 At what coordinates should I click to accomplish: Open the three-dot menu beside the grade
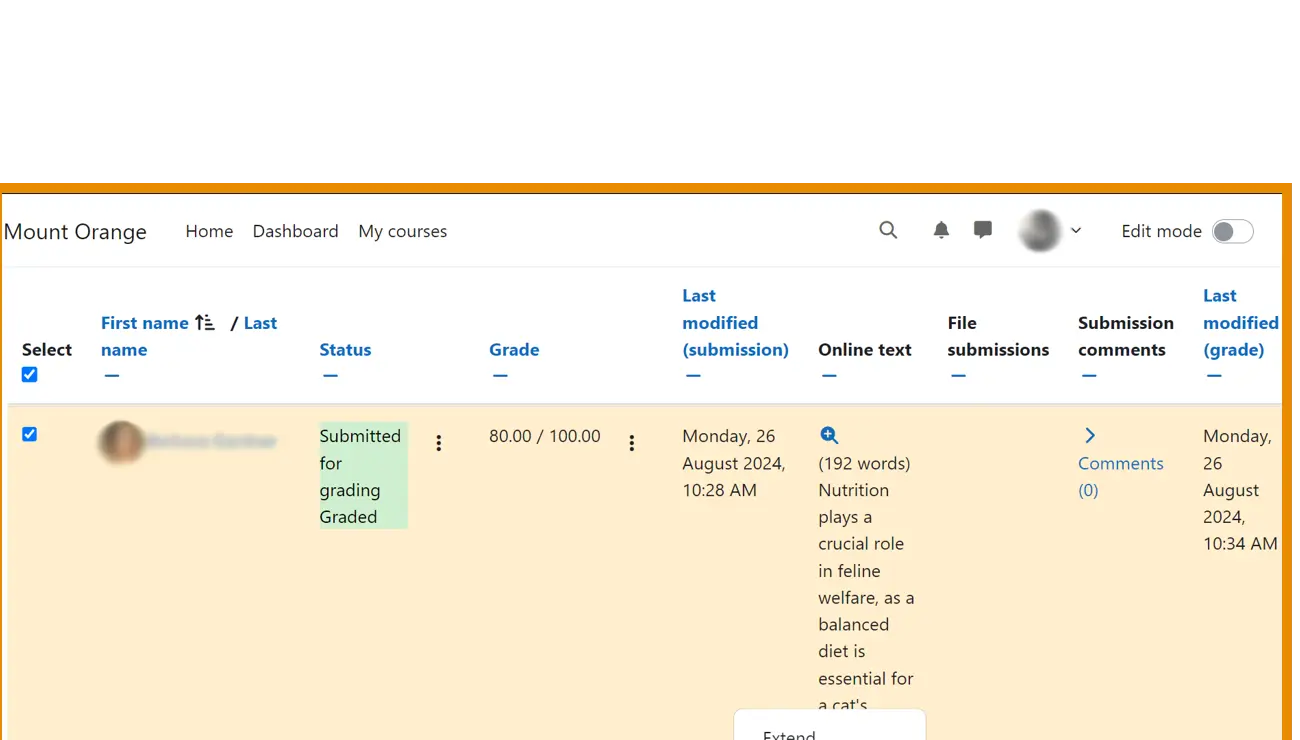(631, 443)
